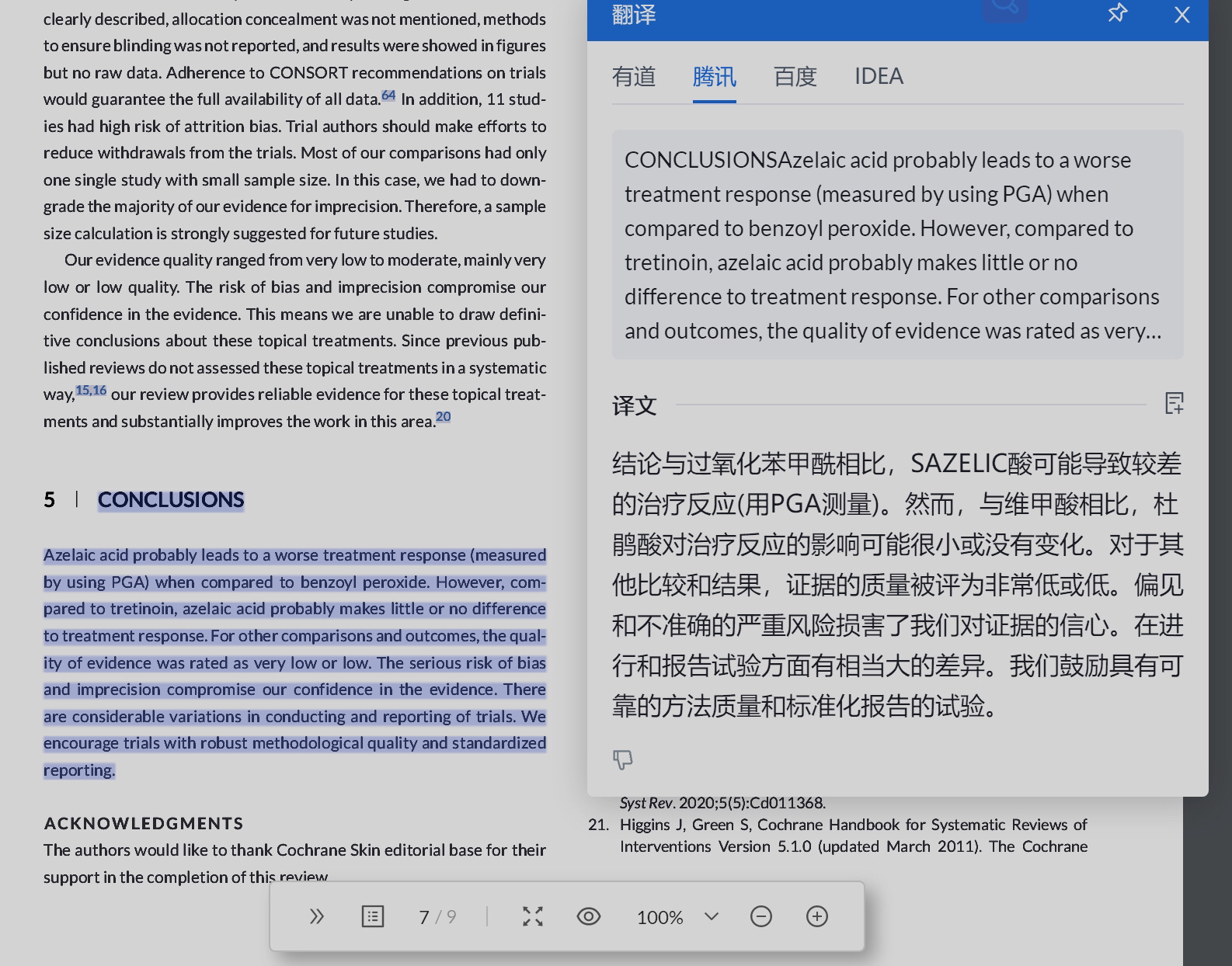The width and height of the screenshot is (1232, 966).
Task: Open the 百度 translation tab
Action: pyautogui.click(x=795, y=76)
